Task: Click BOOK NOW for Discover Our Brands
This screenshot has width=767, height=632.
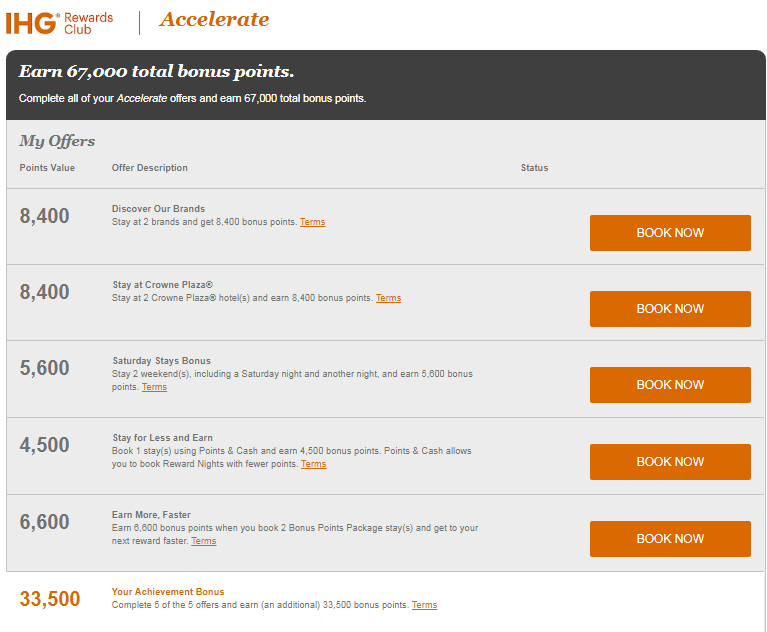Action: (670, 233)
